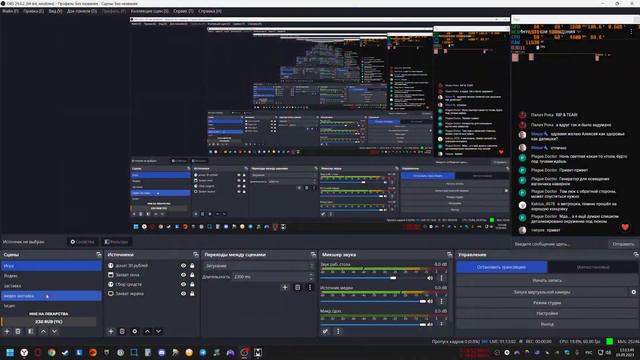This screenshot has width=640, height=360.
Task: Mute the Источник медиа channel speaker
Action: click(430, 301)
